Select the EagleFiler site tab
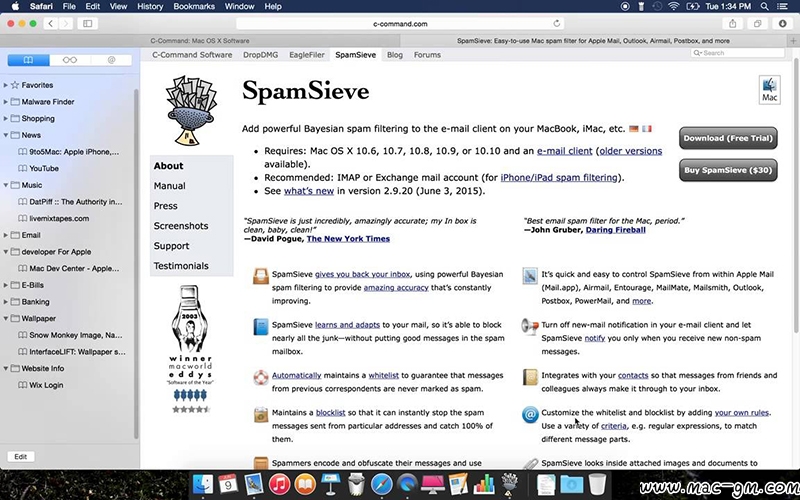This screenshot has width=800, height=500. 307,55
